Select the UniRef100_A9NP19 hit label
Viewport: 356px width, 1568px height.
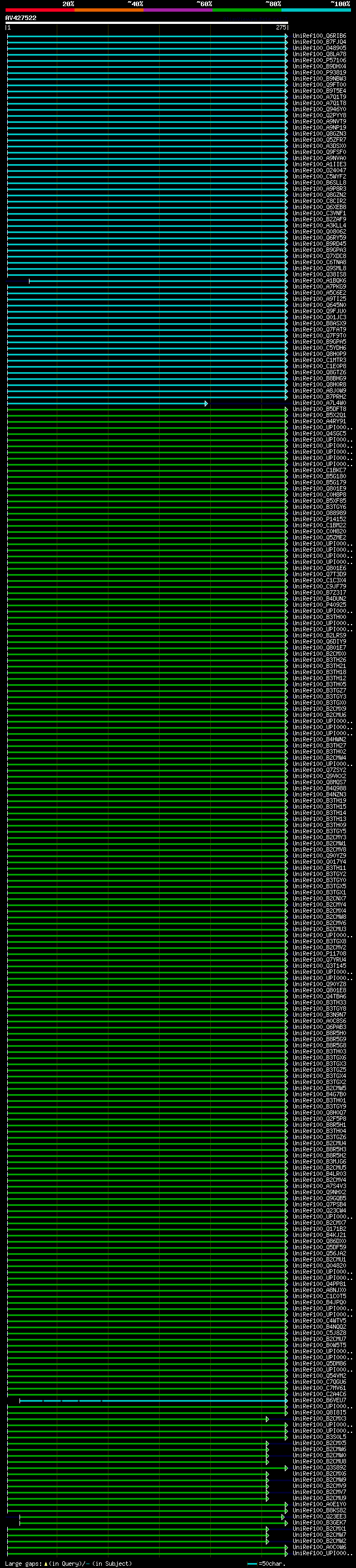click(x=319, y=128)
